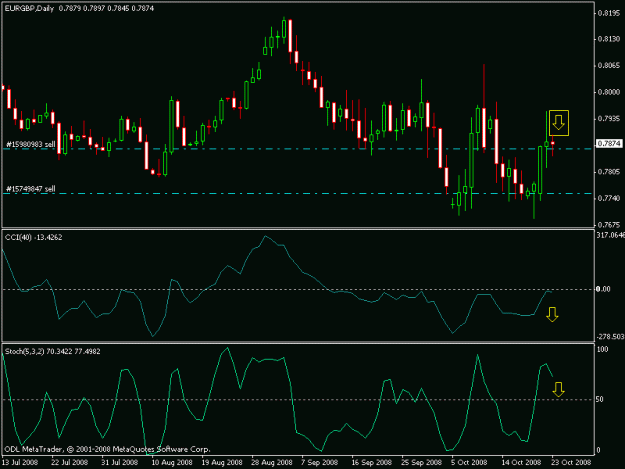This screenshot has width=625, height=469.
Task: Select the #15749847 sell order label
Action: tap(31, 189)
